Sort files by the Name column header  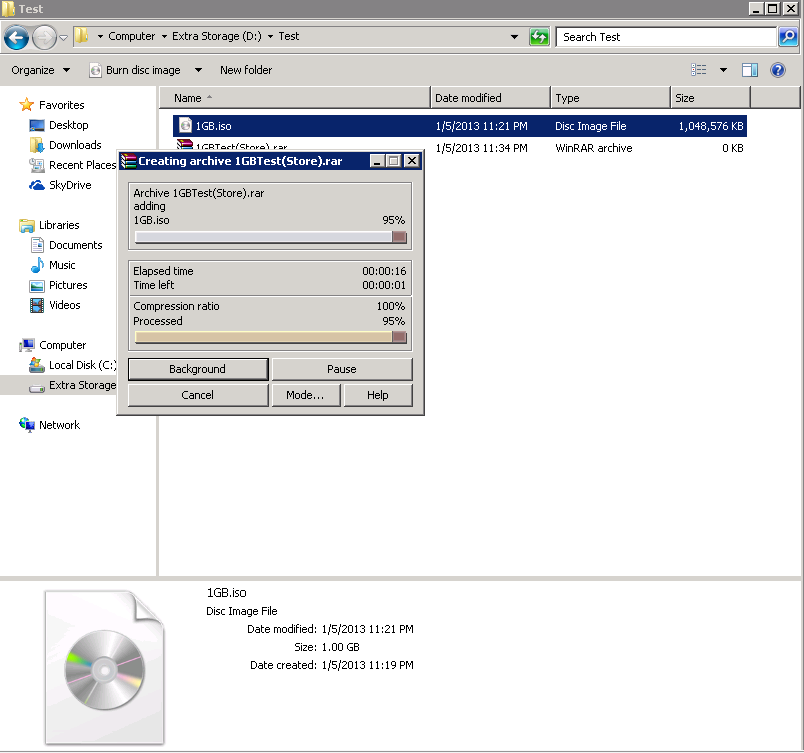click(x=295, y=98)
